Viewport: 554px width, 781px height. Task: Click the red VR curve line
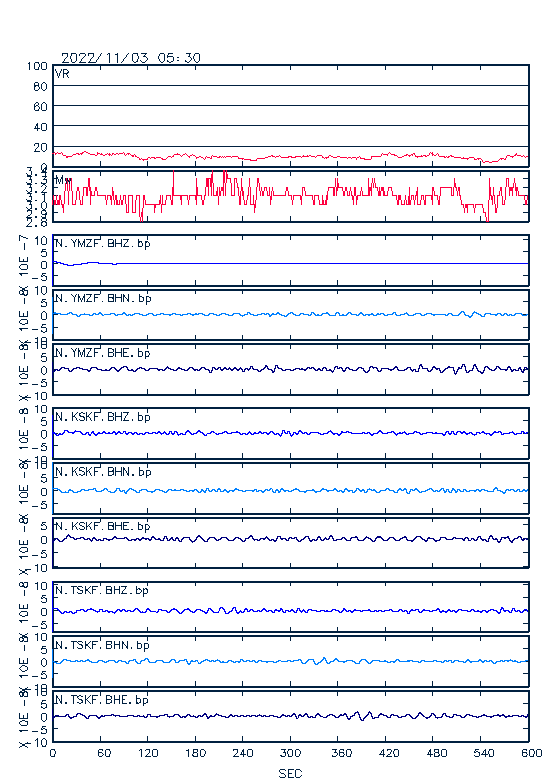coord(290,157)
